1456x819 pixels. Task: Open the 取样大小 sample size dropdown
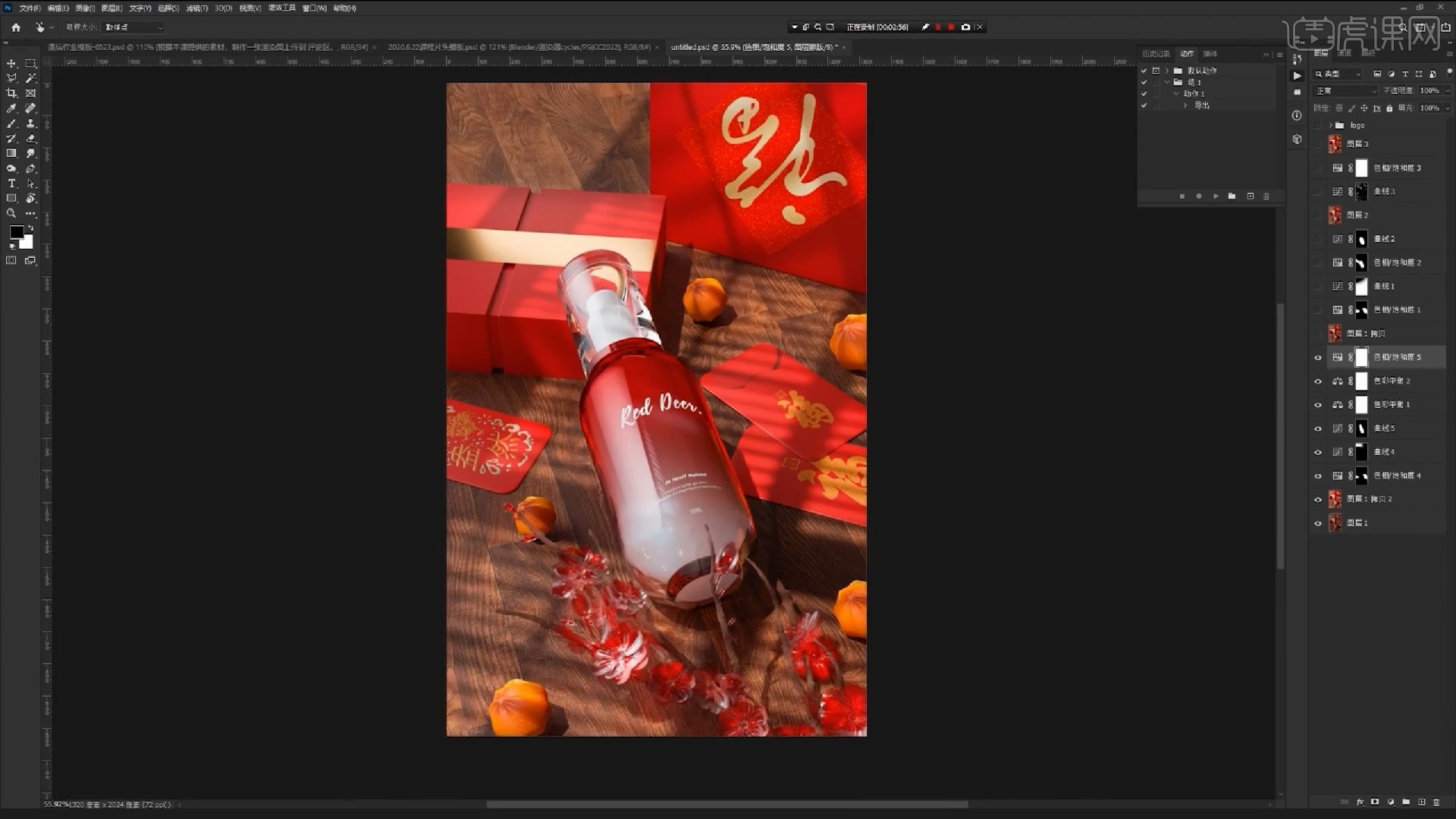[133, 27]
